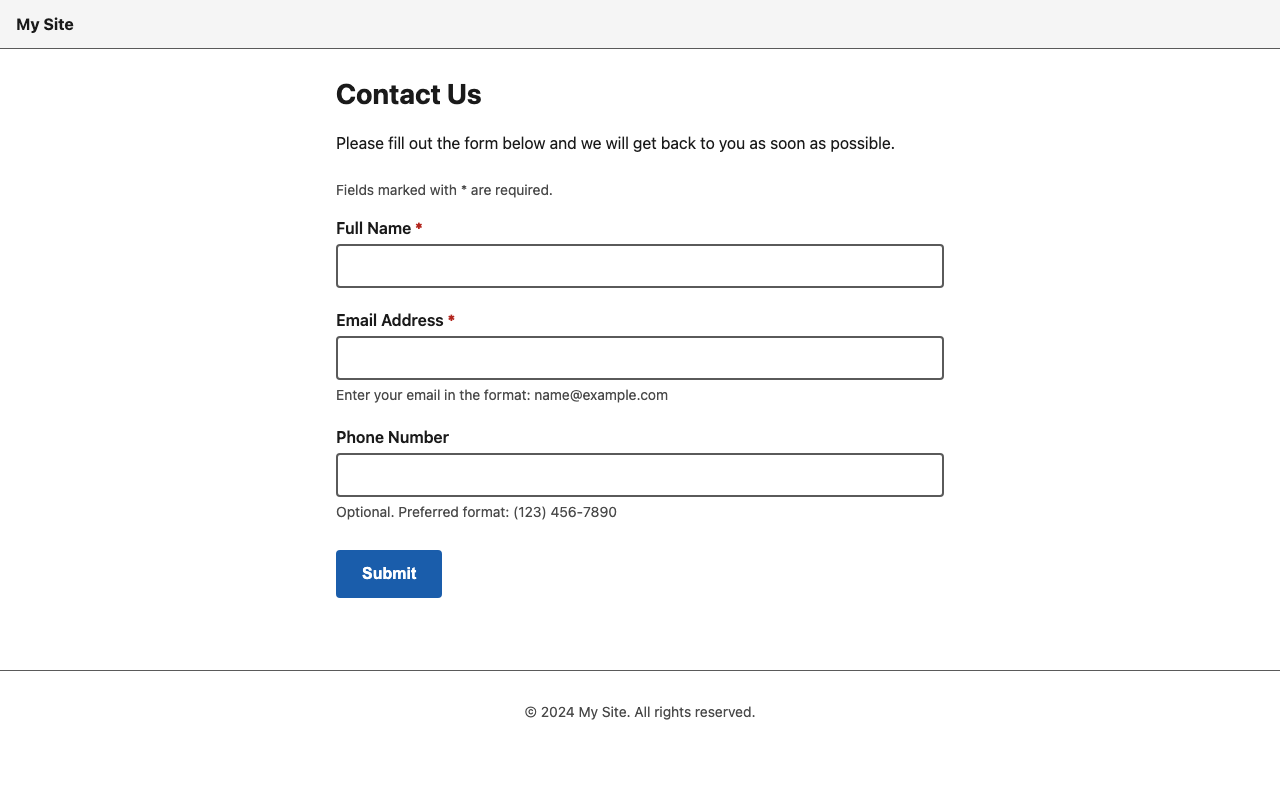Click the phone format hint text
Image resolution: width=1280 pixels, height=800 pixels.
pyautogui.click(x=476, y=512)
